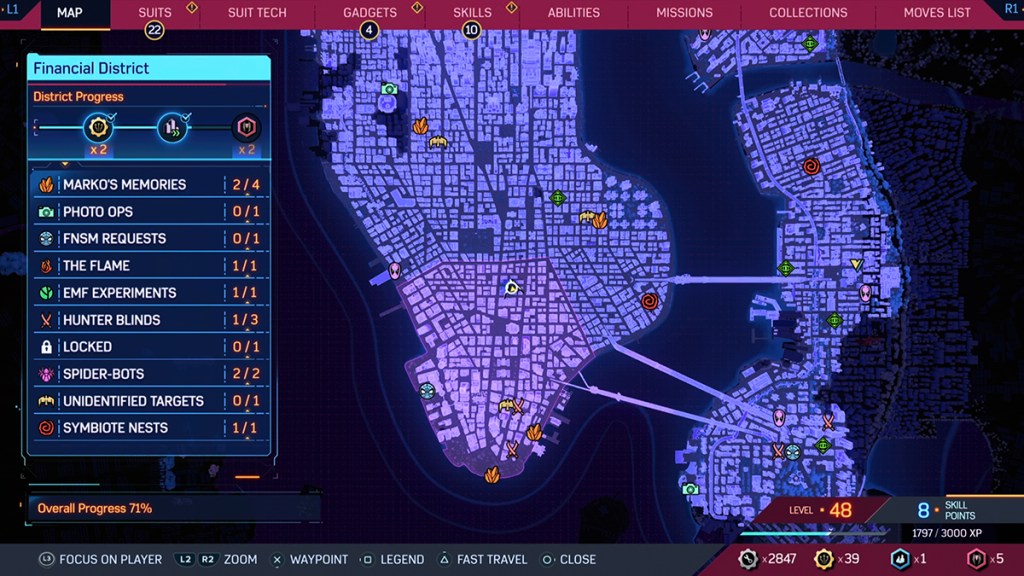1024x576 pixels.
Task: Click the final district progress hexagon node
Action: (246, 127)
